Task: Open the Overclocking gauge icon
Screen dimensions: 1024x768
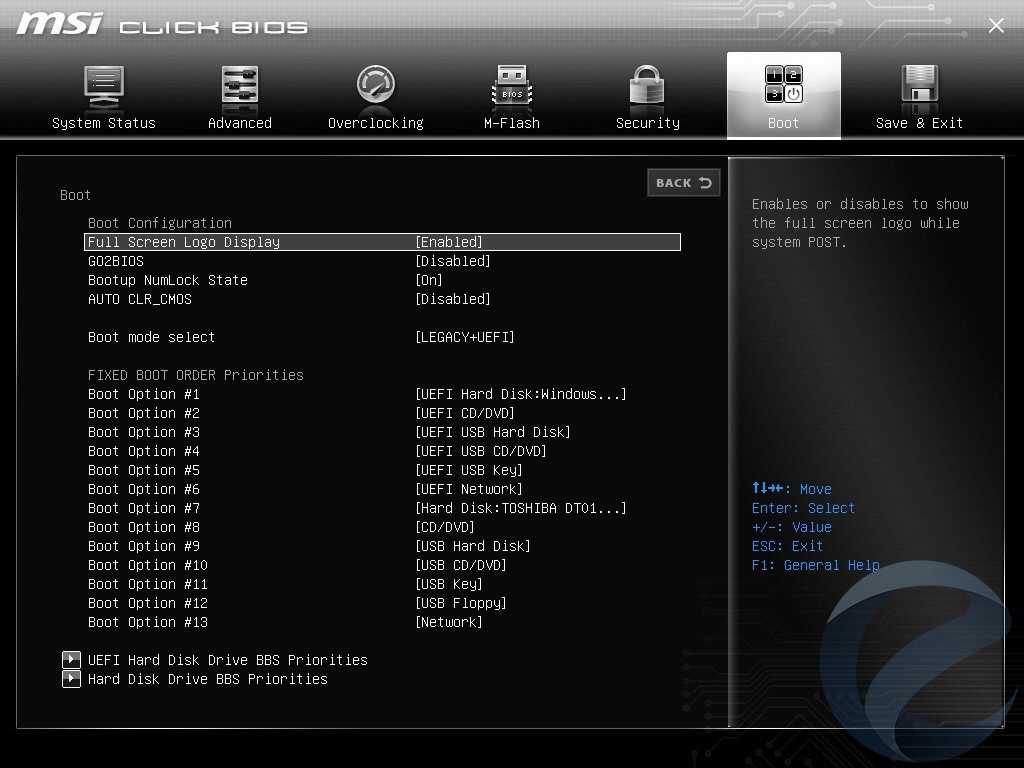Action: (376, 87)
